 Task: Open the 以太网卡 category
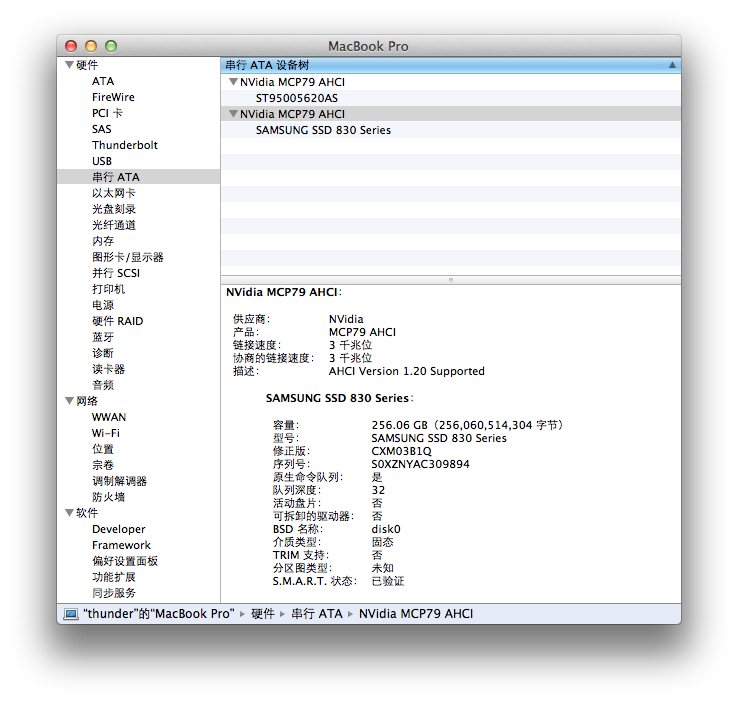pyautogui.click(x=114, y=193)
